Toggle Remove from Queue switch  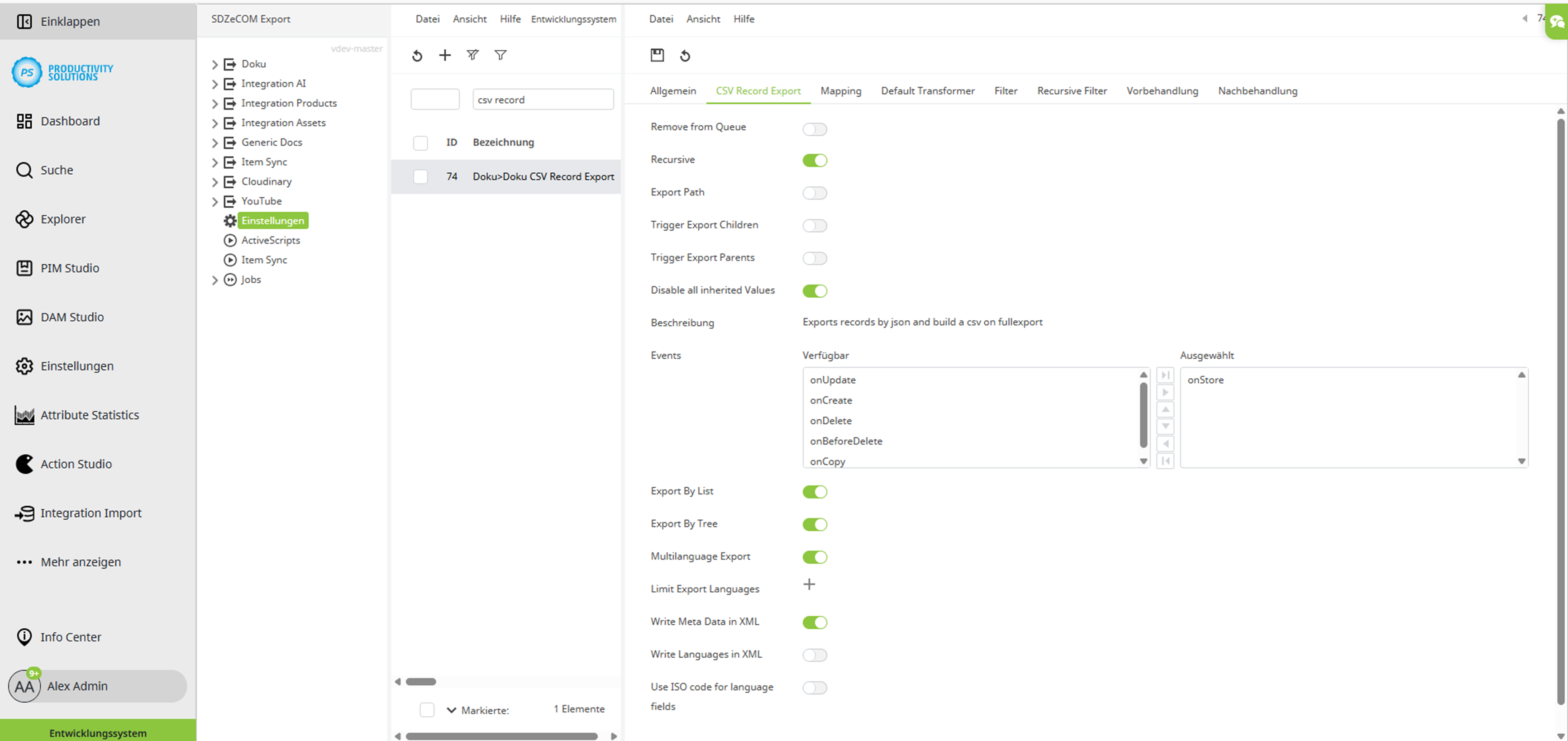[x=815, y=128]
